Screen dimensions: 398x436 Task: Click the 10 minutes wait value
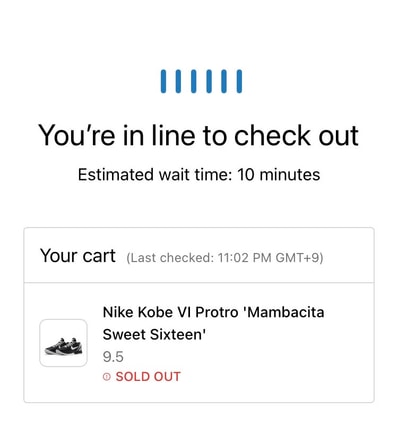click(x=279, y=175)
